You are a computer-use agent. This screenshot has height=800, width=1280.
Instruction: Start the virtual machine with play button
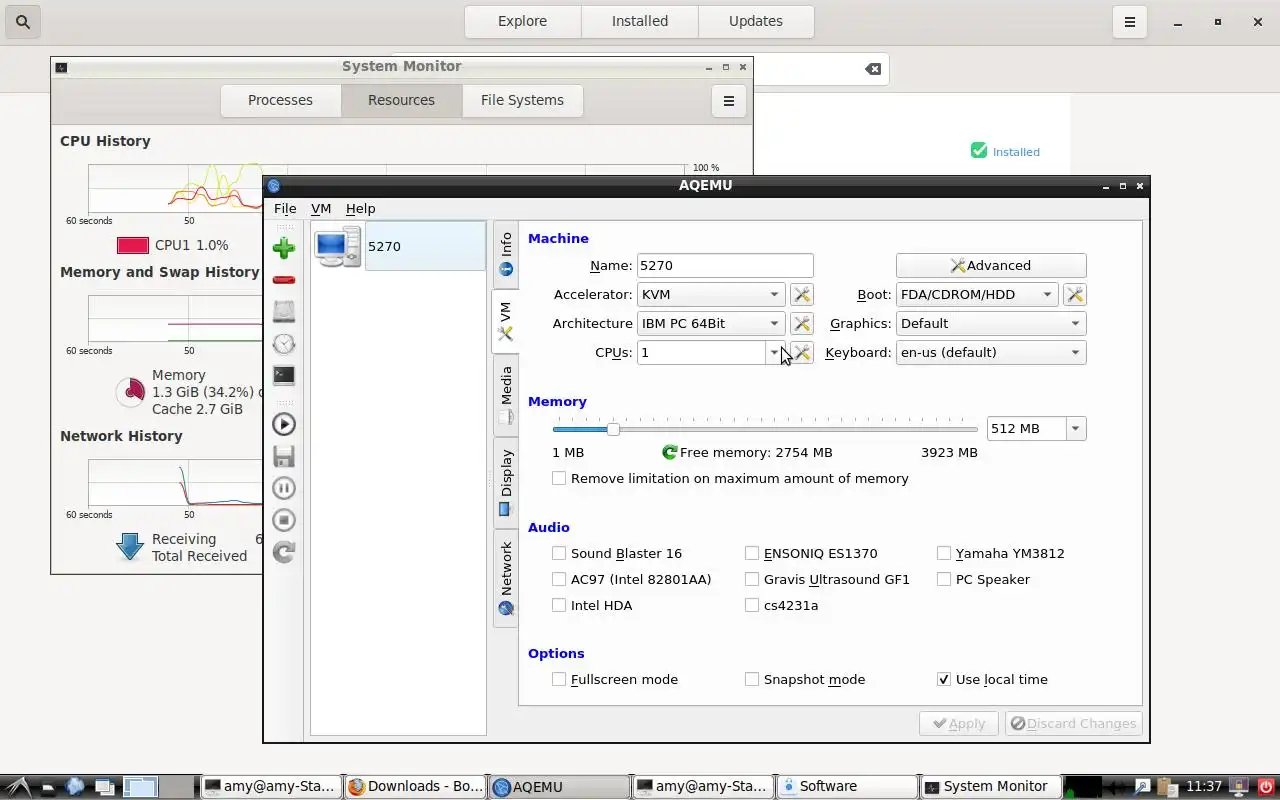pos(284,424)
